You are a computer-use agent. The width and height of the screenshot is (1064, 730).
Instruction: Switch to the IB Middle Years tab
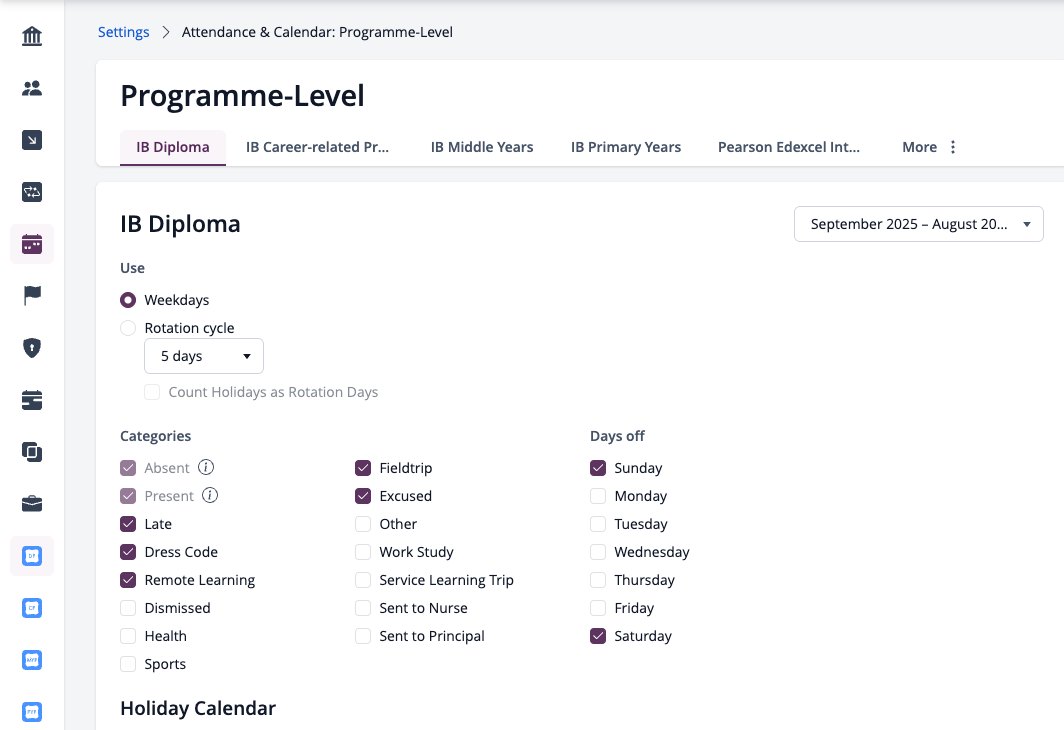coord(482,147)
